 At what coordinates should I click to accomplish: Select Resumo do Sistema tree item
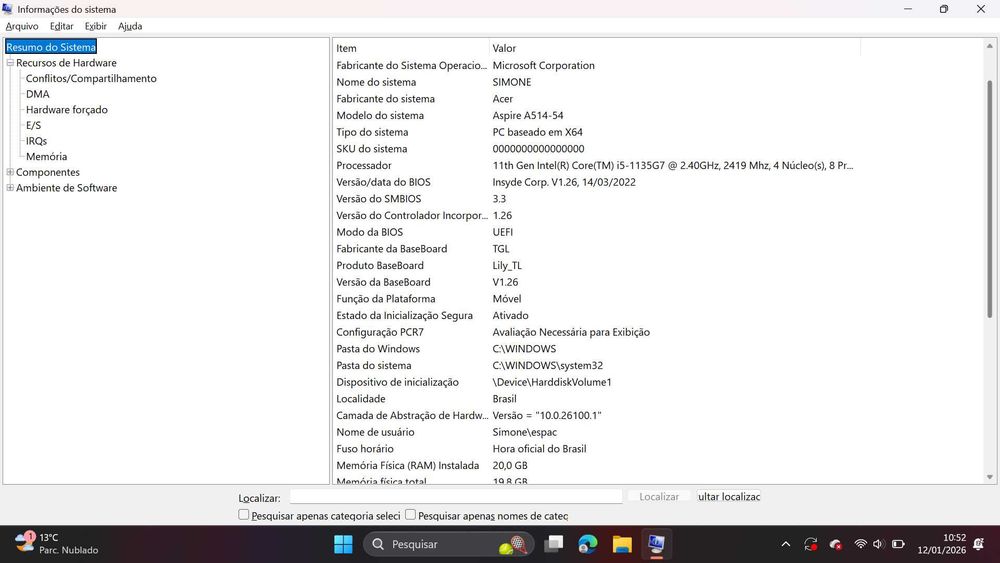click(51, 47)
